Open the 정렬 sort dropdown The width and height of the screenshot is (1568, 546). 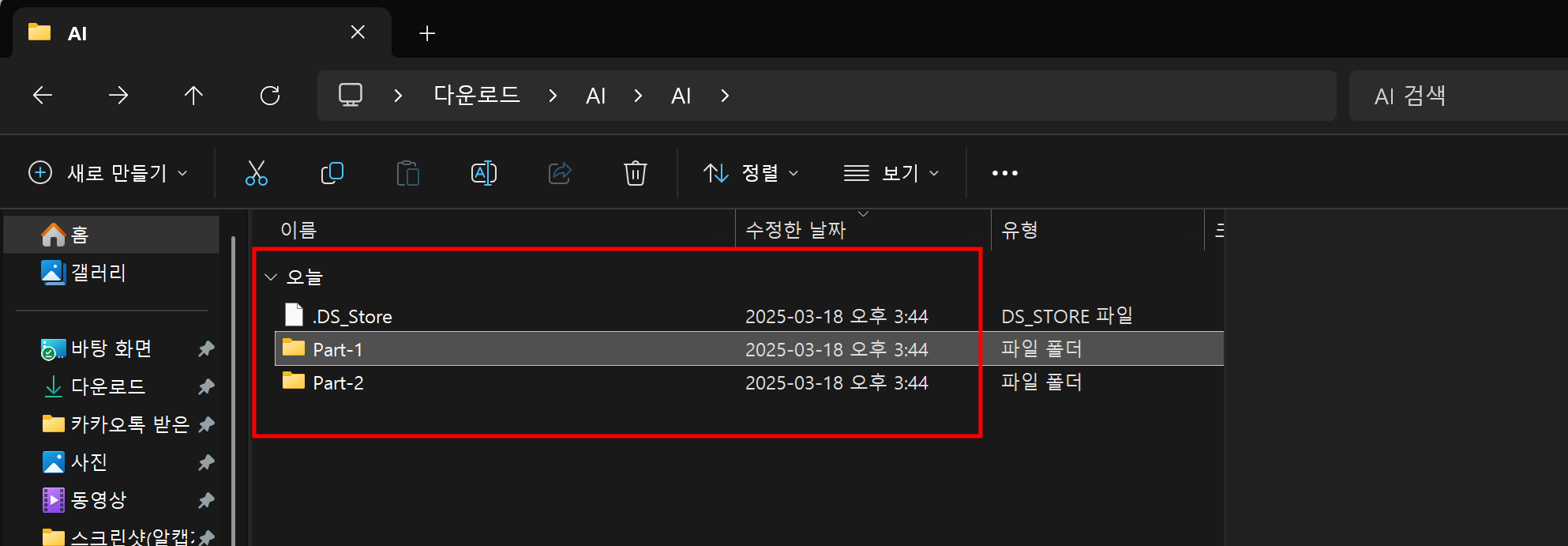[x=751, y=173]
